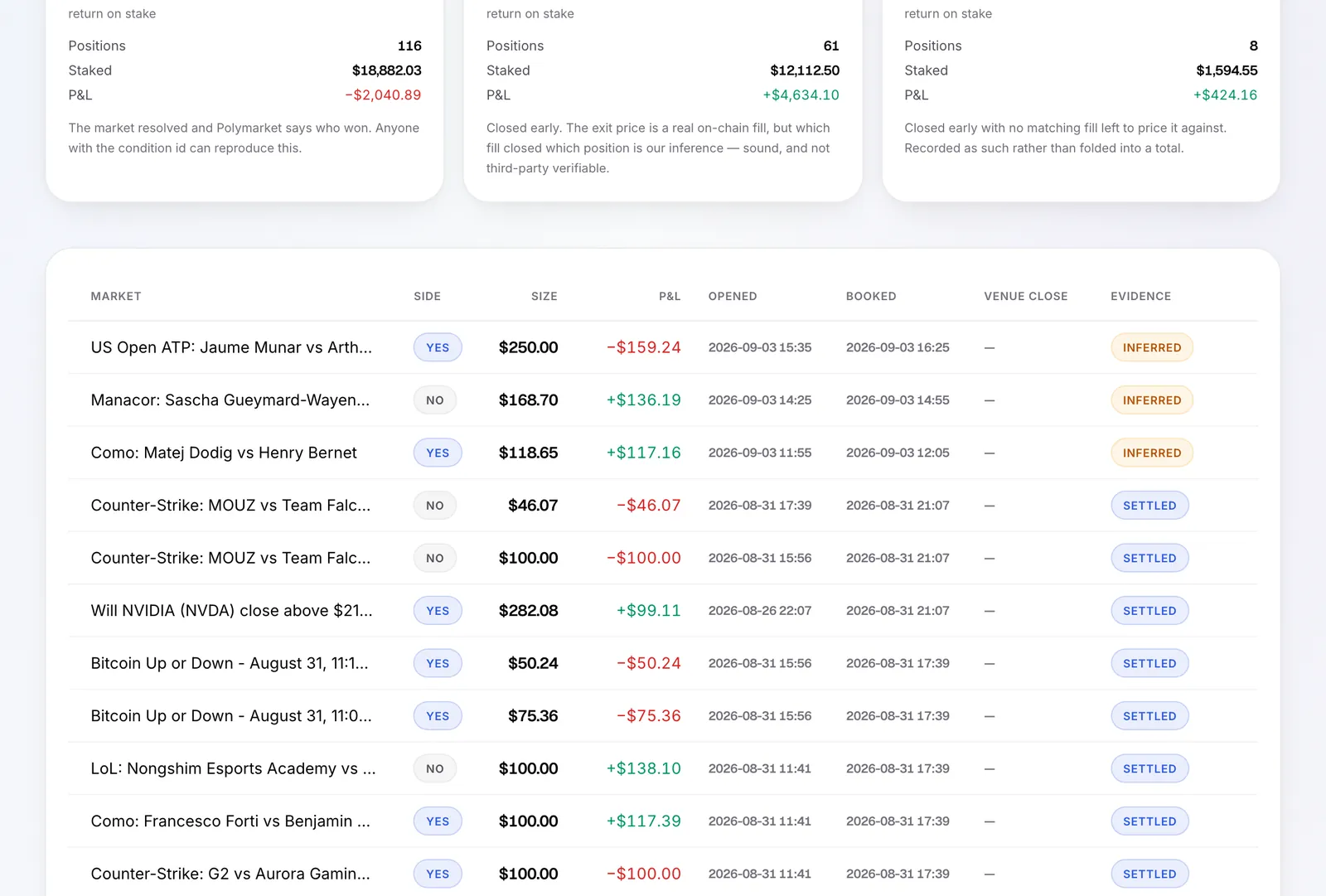
Task: Open the Counter-Strike G2 vs Aurora Gaming row
Action: [x=663, y=874]
